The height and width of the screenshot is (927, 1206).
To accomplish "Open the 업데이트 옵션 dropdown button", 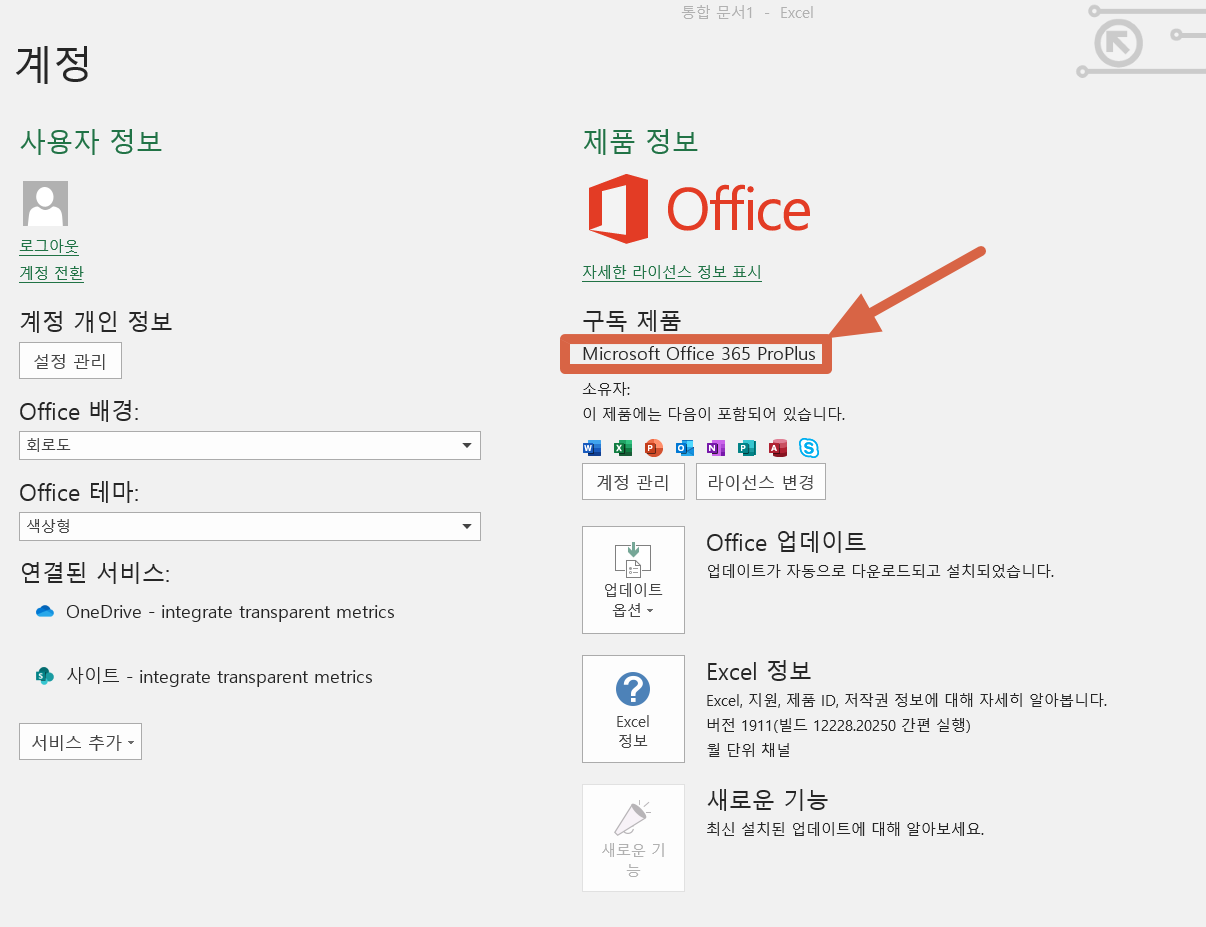I will click(x=633, y=580).
